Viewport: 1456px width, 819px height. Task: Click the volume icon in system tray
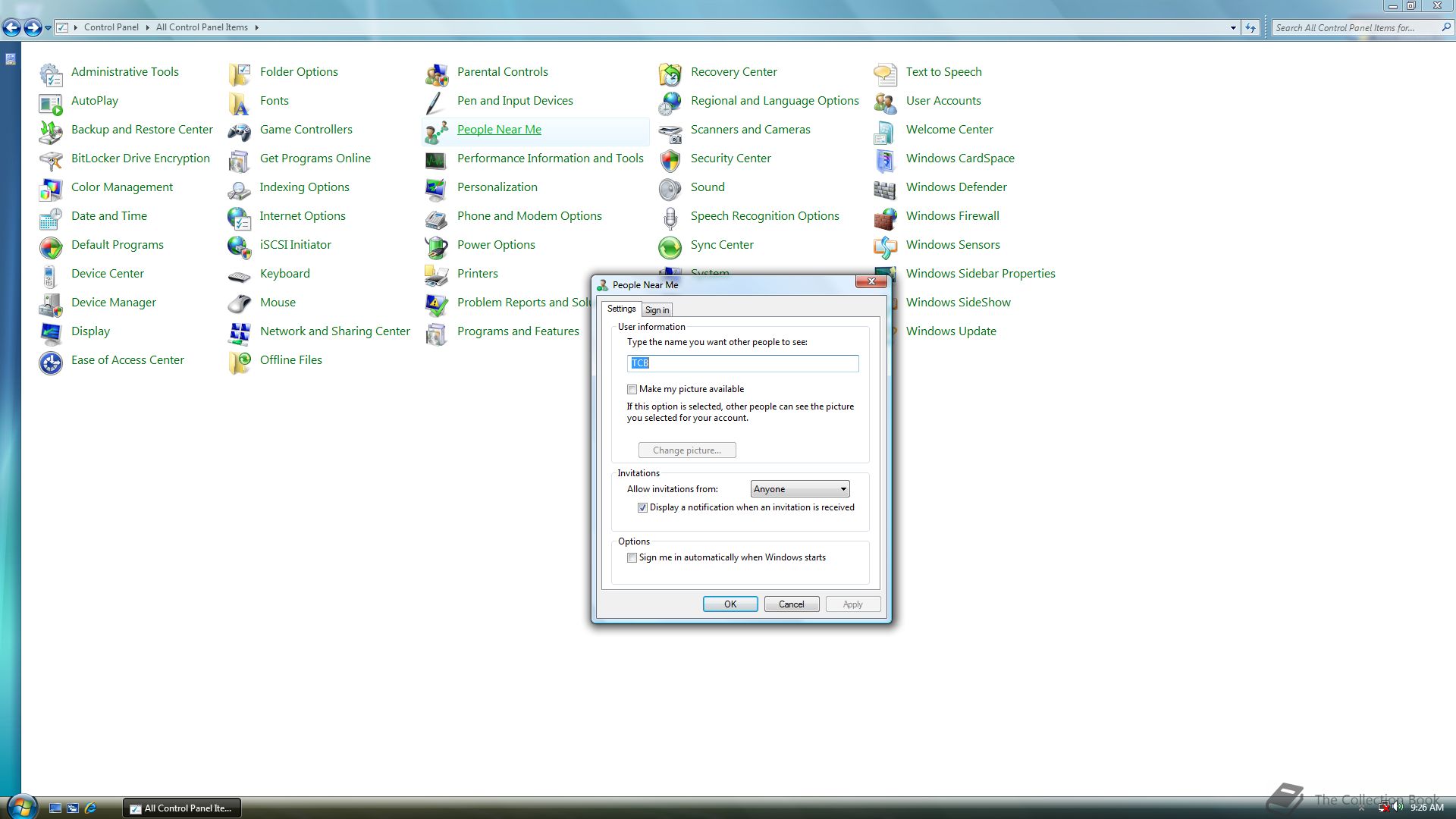coord(1398,808)
